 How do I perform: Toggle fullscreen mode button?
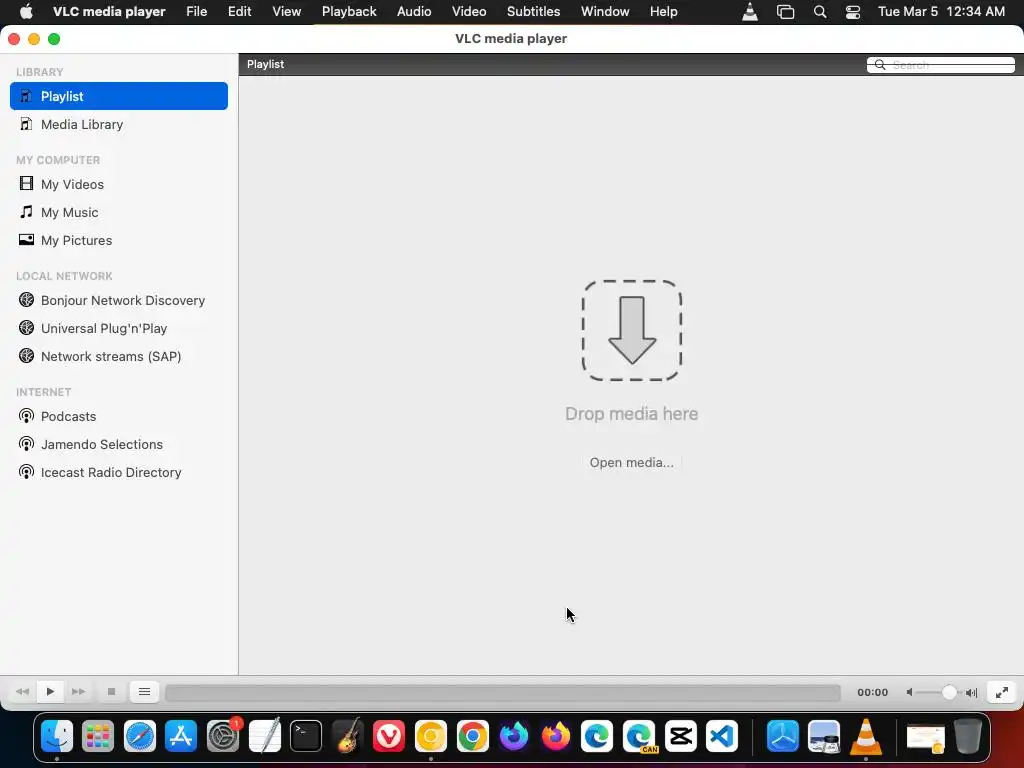[x=1002, y=692]
